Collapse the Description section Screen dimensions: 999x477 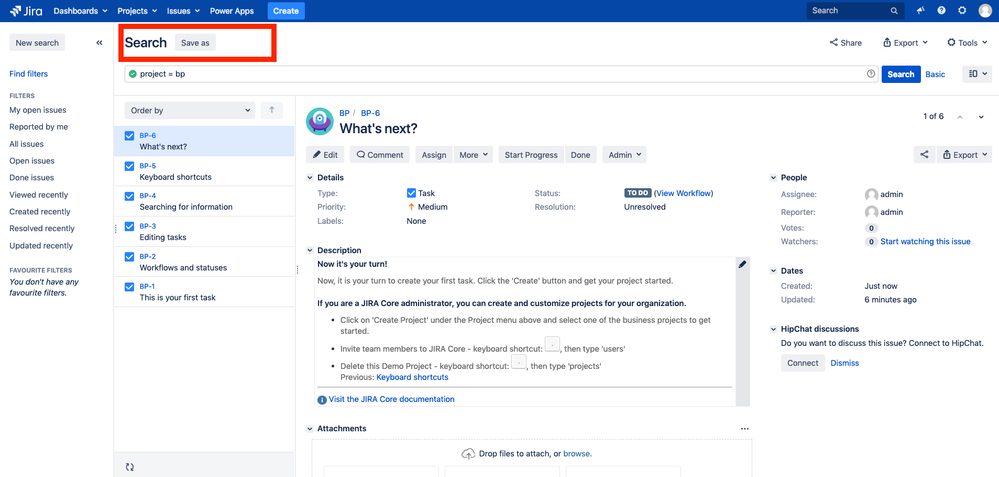coord(310,250)
